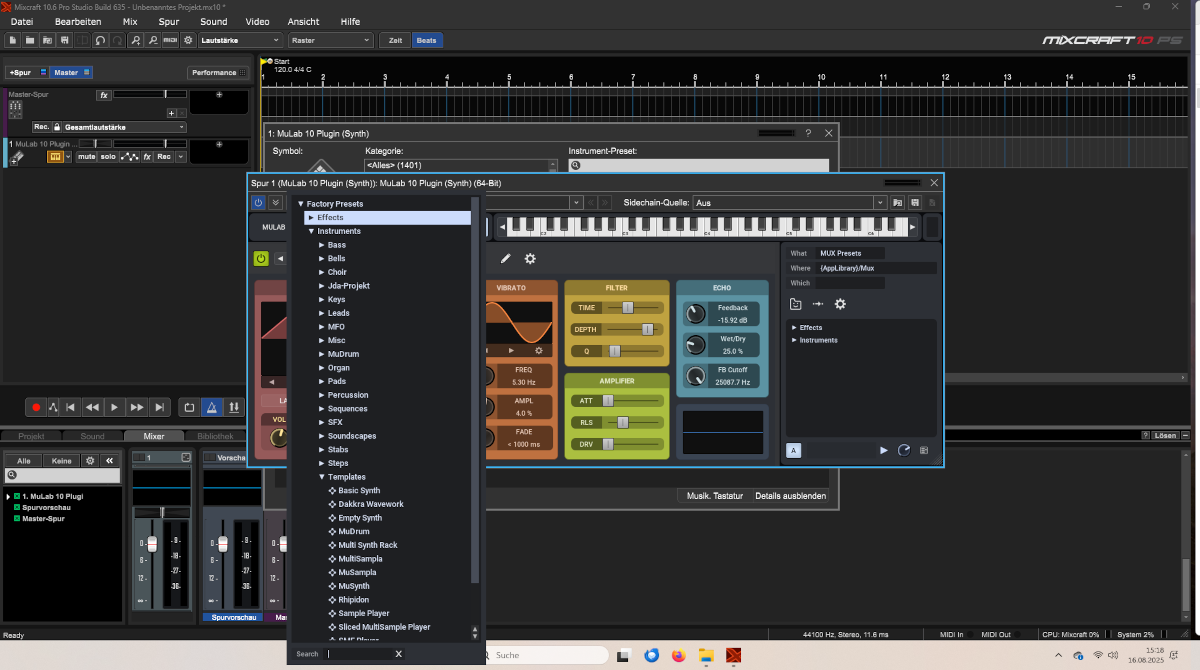1200x670 pixels.
Task: Switch to the Bibliothek tab
Action: pyautogui.click(x=215, y=436)
